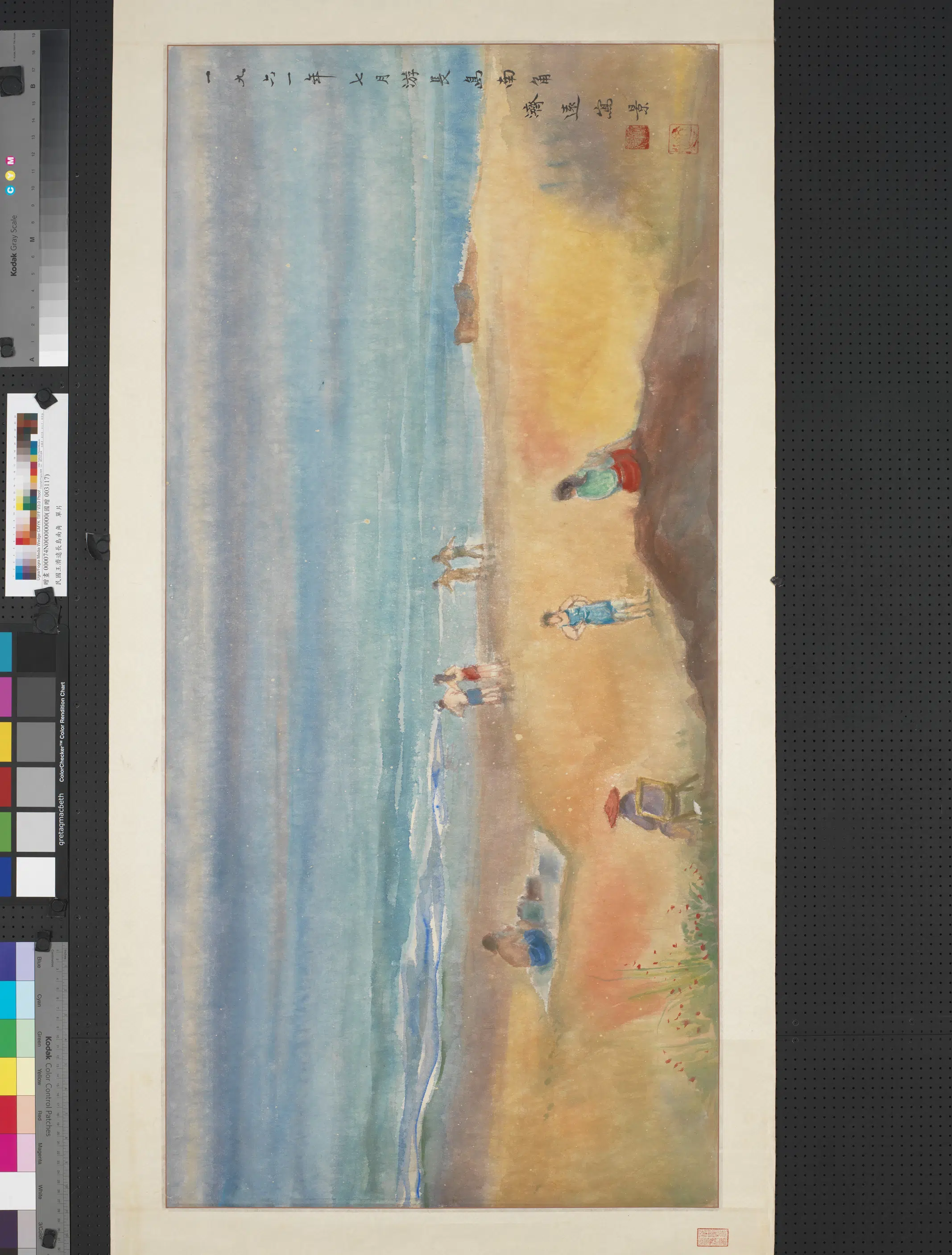Viewport: 952px width, 1255px height.
Task: Click the "Magenta" patch label
Action: 39,1153
